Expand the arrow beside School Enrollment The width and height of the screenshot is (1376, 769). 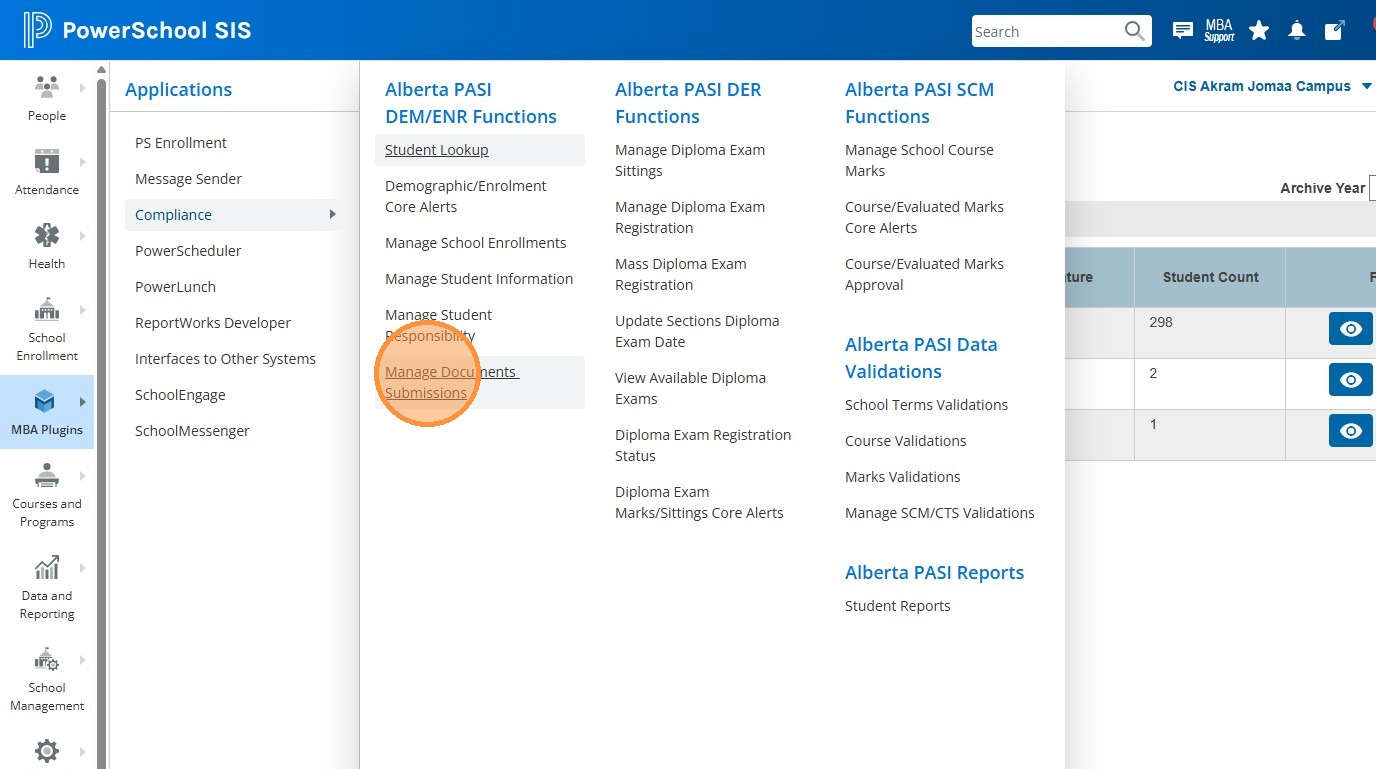(83, 310)
